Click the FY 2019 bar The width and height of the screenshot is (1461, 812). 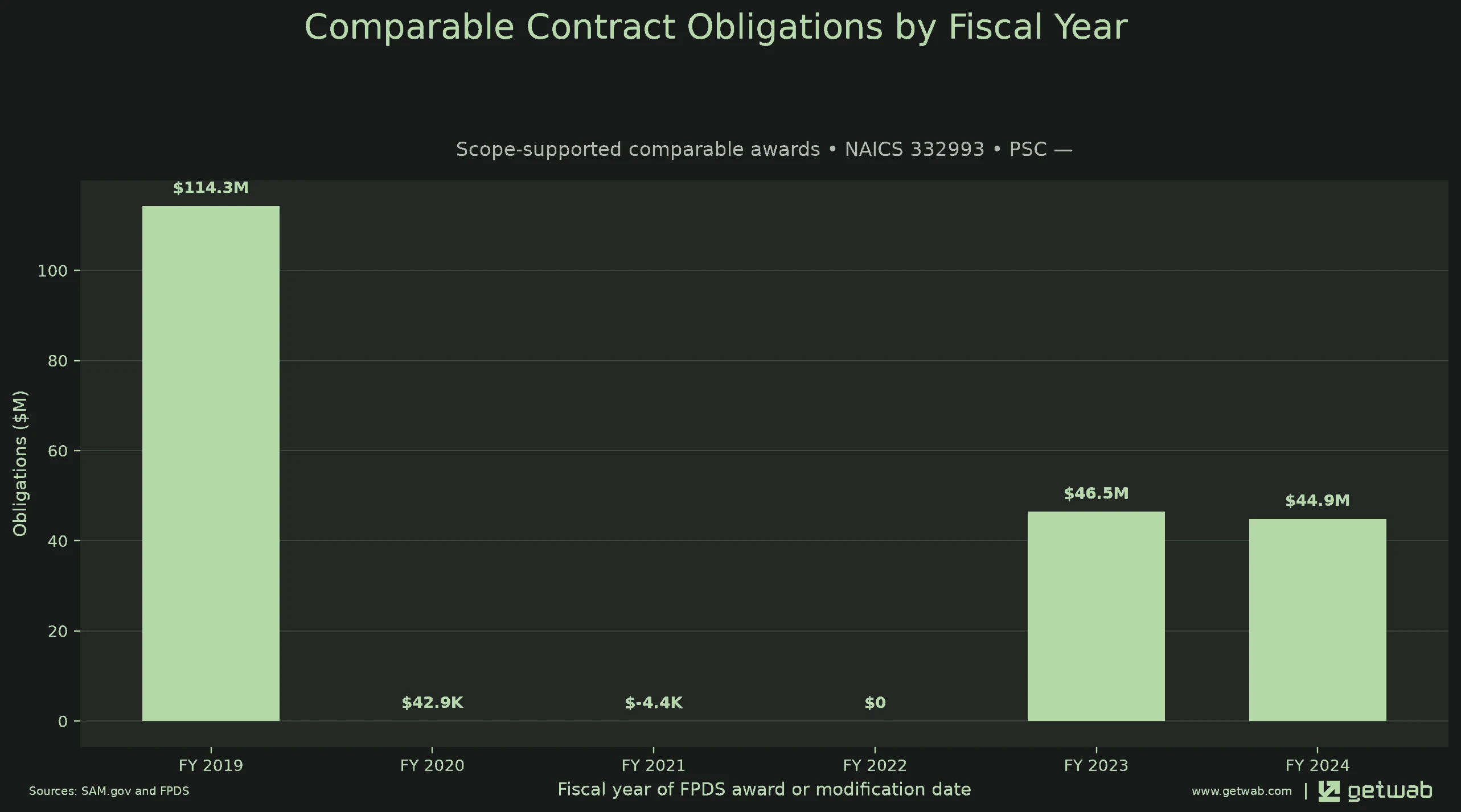coord(211,463)
